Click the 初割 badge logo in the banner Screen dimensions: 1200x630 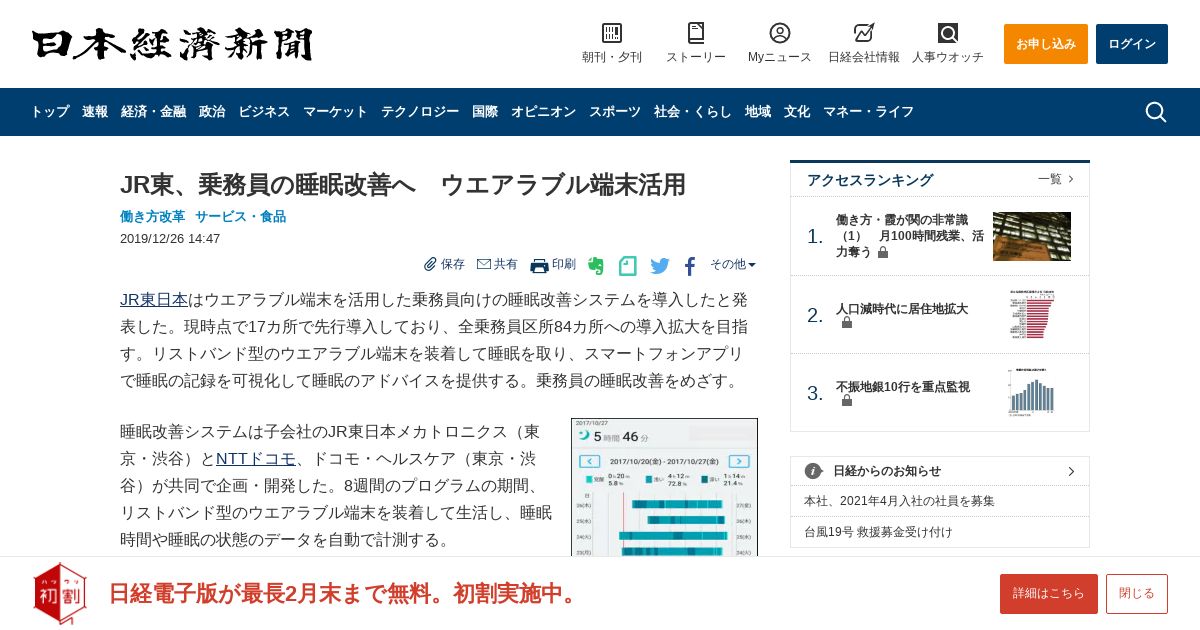click(x=60, y=593)
